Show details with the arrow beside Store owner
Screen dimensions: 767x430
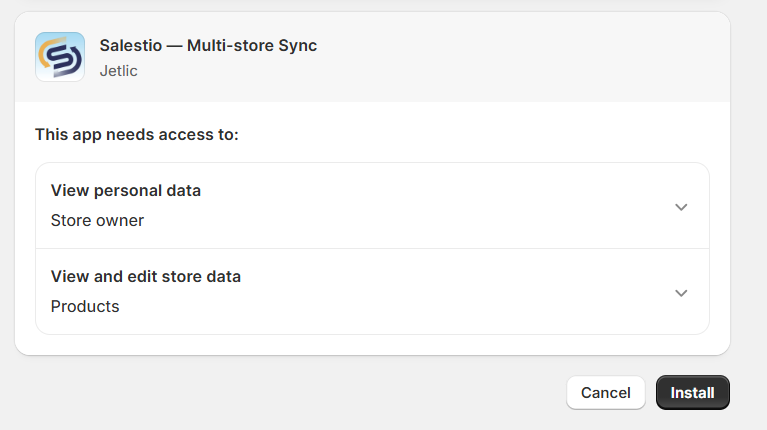coord(681,207)
